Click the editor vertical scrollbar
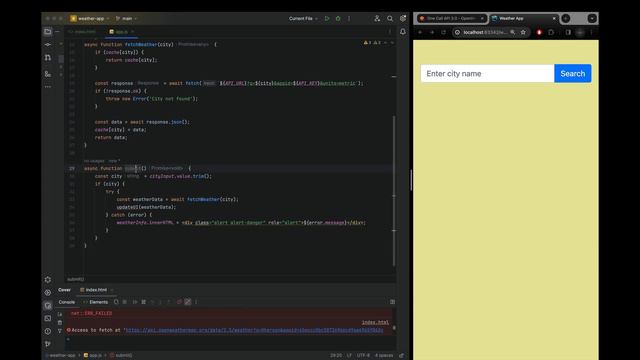The width and height of the screenshot is (640, 360). [394, 191]
